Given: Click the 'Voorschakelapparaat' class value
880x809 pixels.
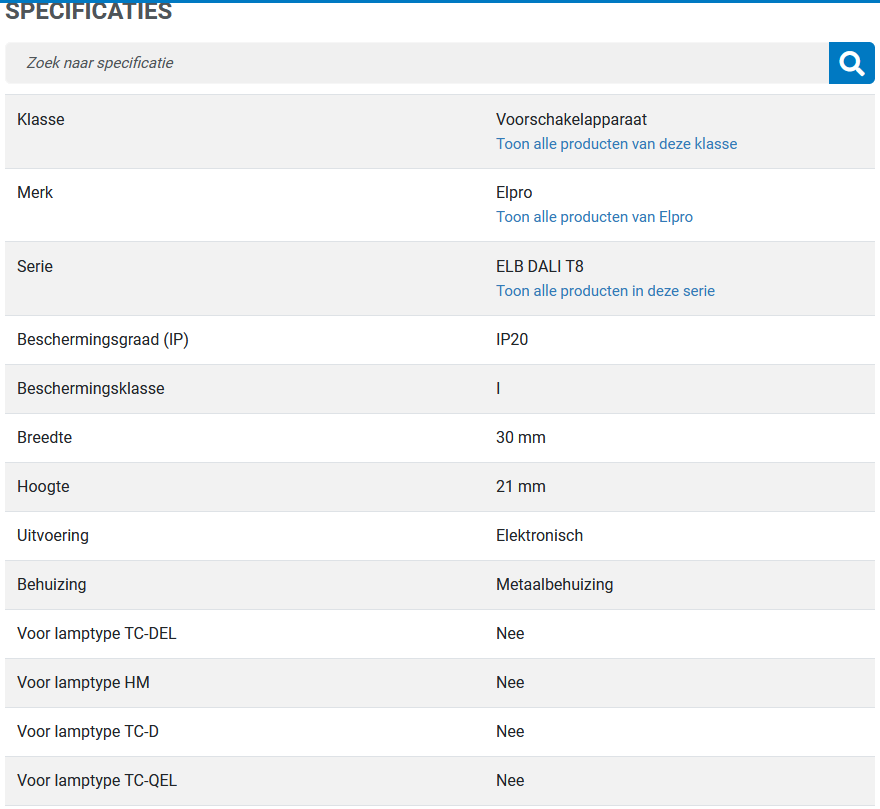Looking at the screenshot, I should click(x=571, y=120).
